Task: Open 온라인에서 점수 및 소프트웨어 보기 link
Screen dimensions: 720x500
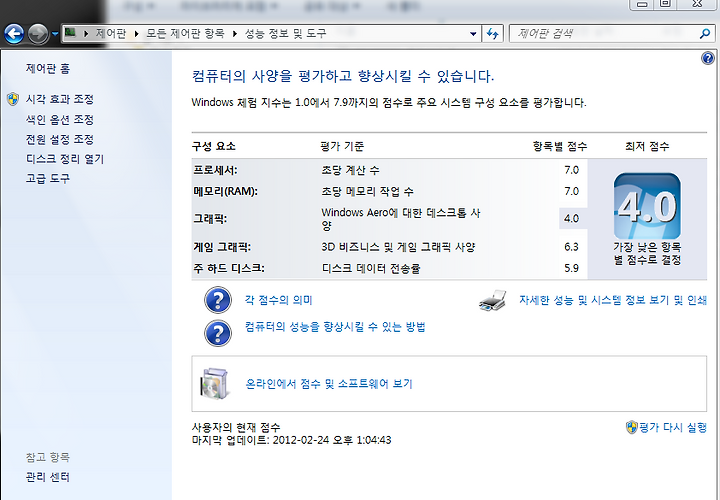Action: coord(329,384)
